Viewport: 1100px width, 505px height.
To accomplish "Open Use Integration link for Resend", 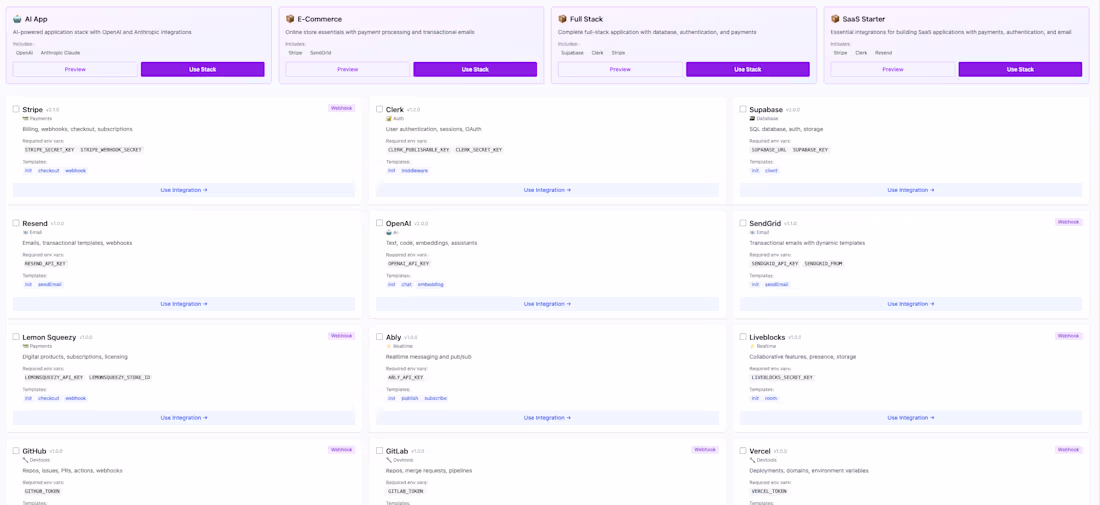I will [x=184, y=304].
